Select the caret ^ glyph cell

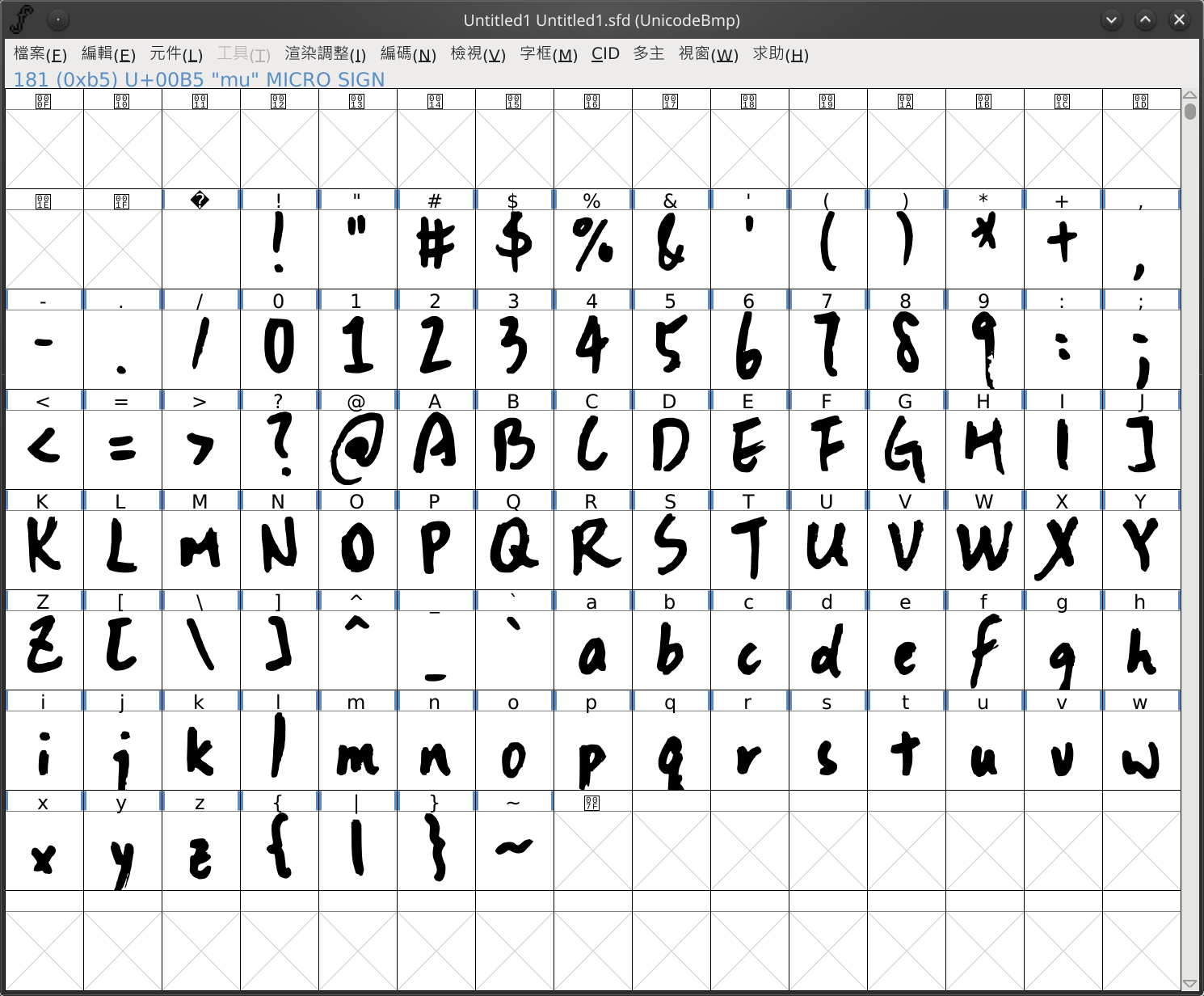(357, 650)
